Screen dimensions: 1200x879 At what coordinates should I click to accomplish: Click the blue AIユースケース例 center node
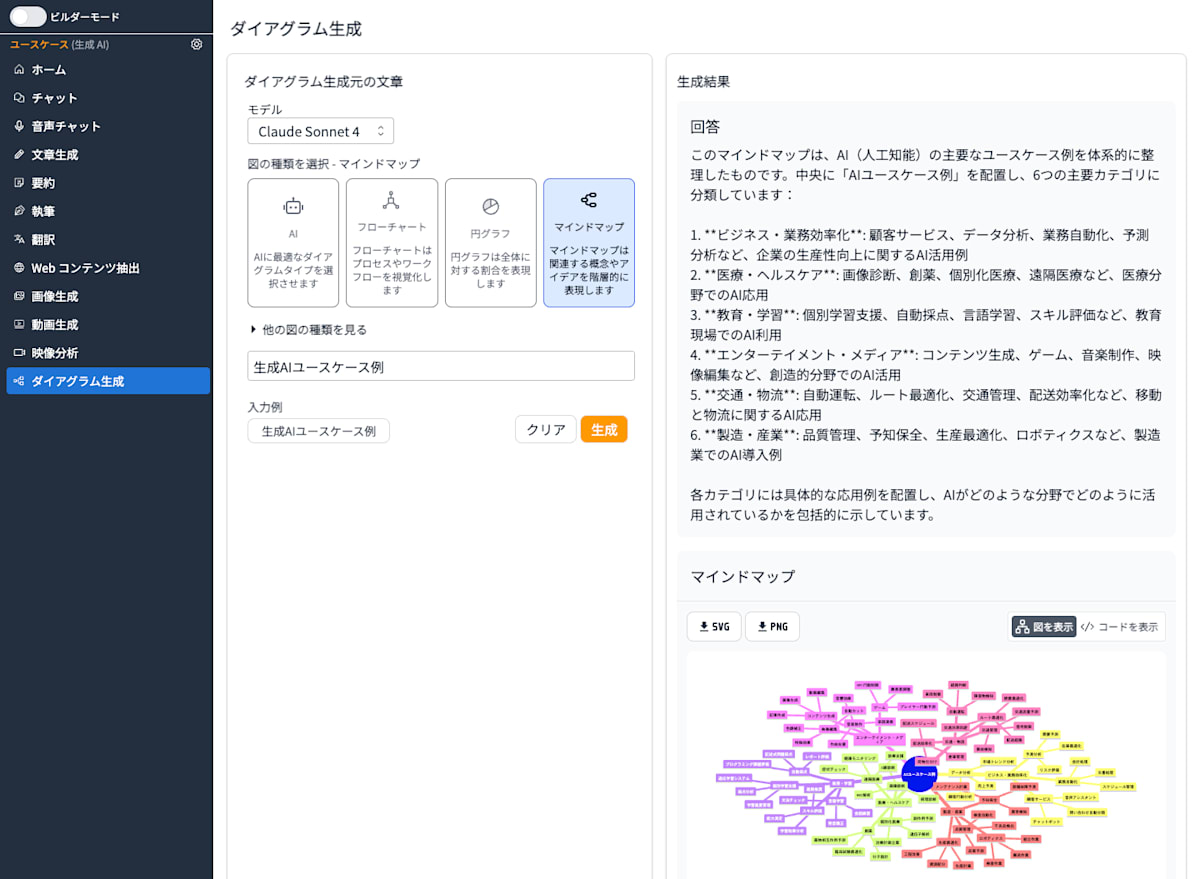(x=918, y=773)
